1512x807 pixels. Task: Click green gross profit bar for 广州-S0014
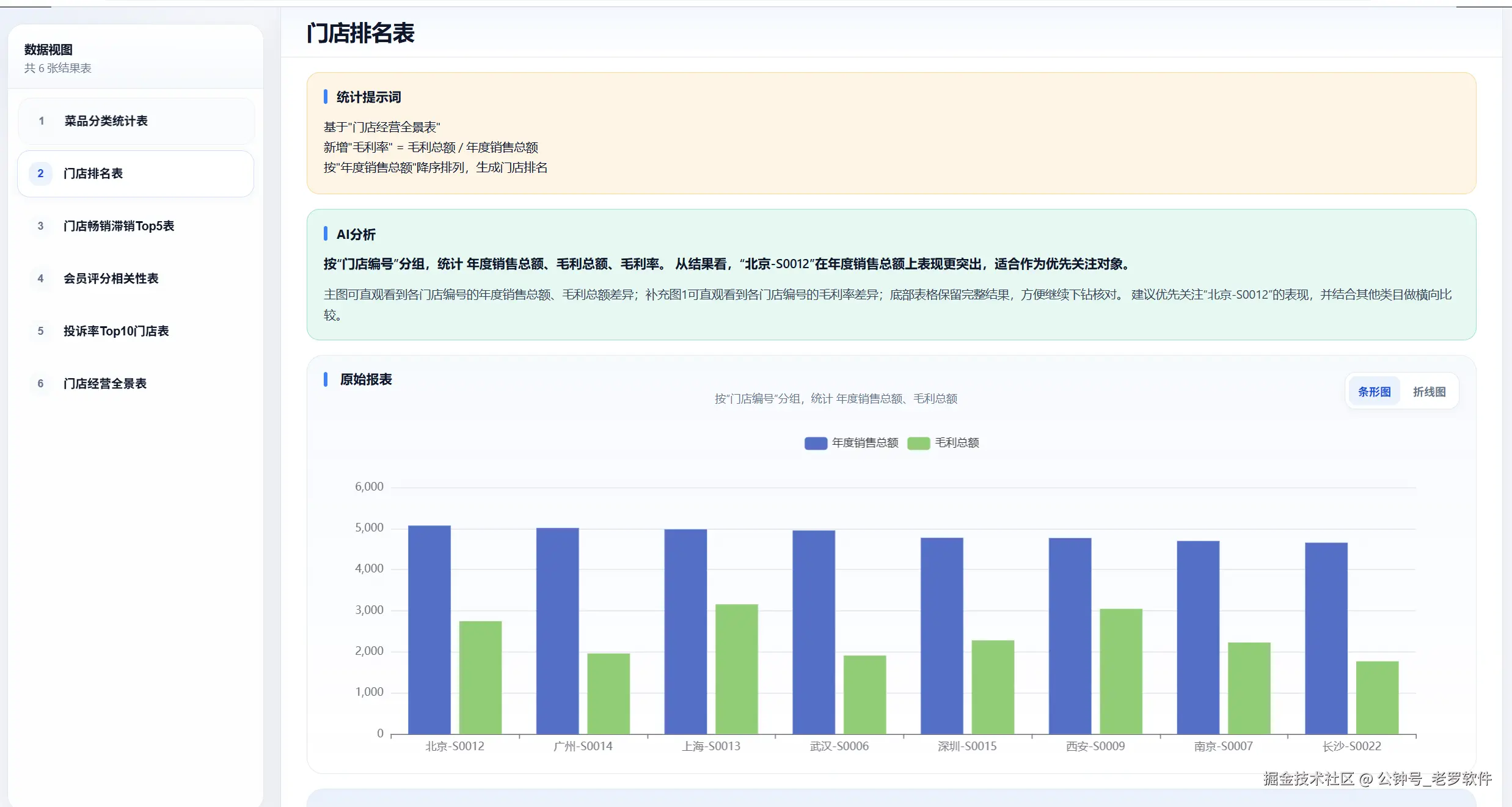click(609, 693)
